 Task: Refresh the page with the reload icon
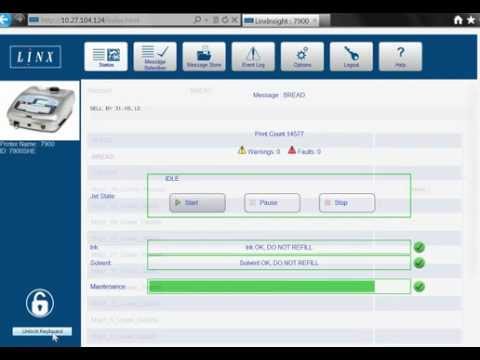[225, 20]
